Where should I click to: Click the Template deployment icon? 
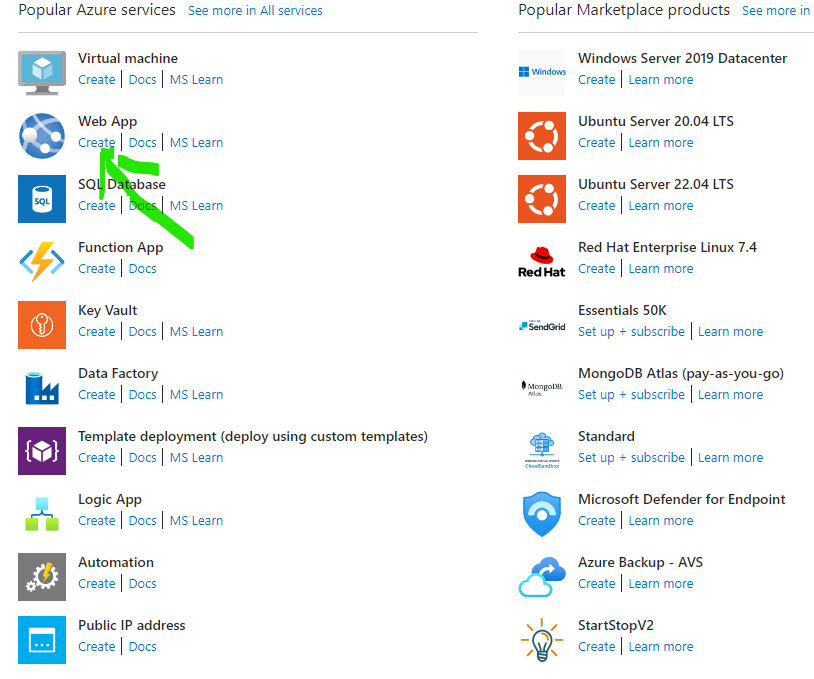(42, 451)
